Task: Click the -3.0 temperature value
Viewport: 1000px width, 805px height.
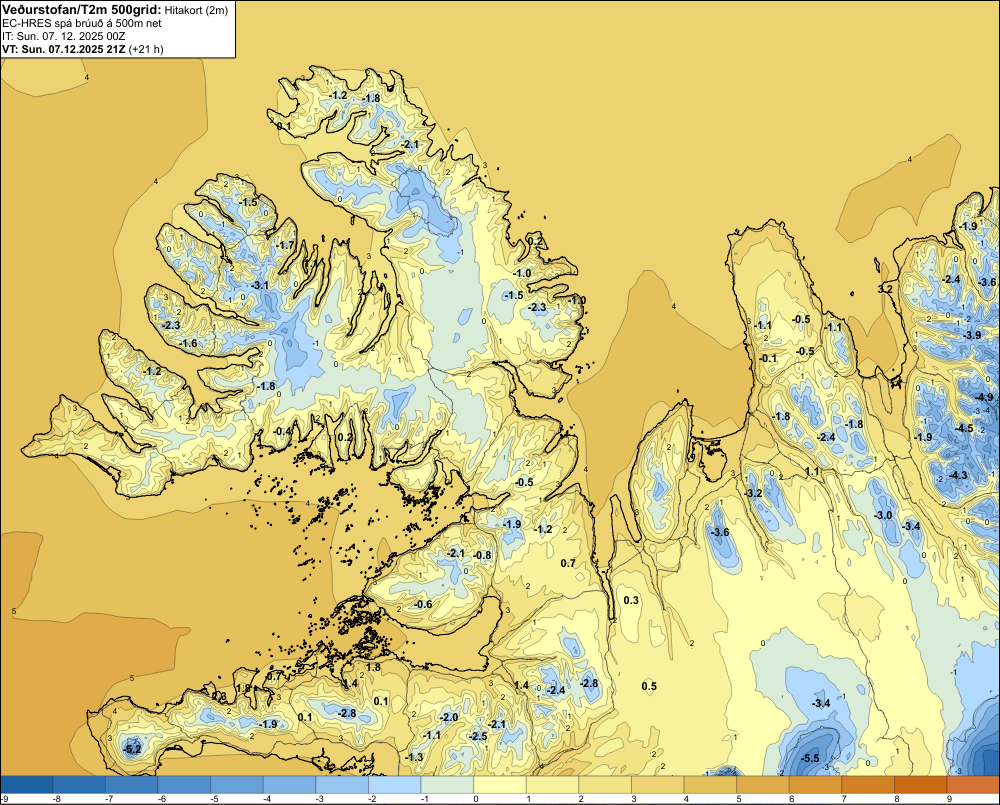Action: pyautogui.click(x=883, y=515)
